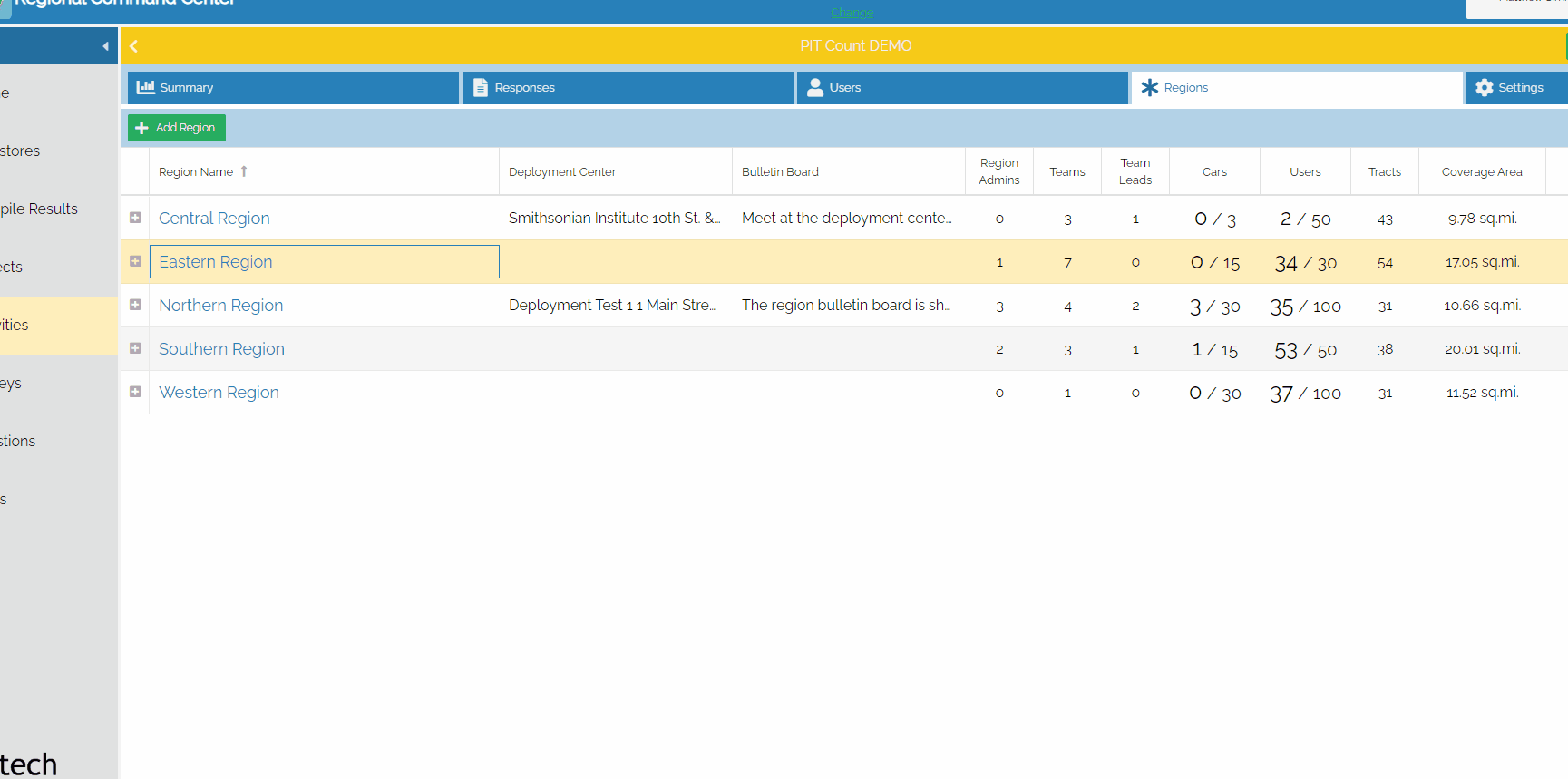This screenshot has height=779, width=1568.
Task: Open the Northern Region link
Action: 220,306
